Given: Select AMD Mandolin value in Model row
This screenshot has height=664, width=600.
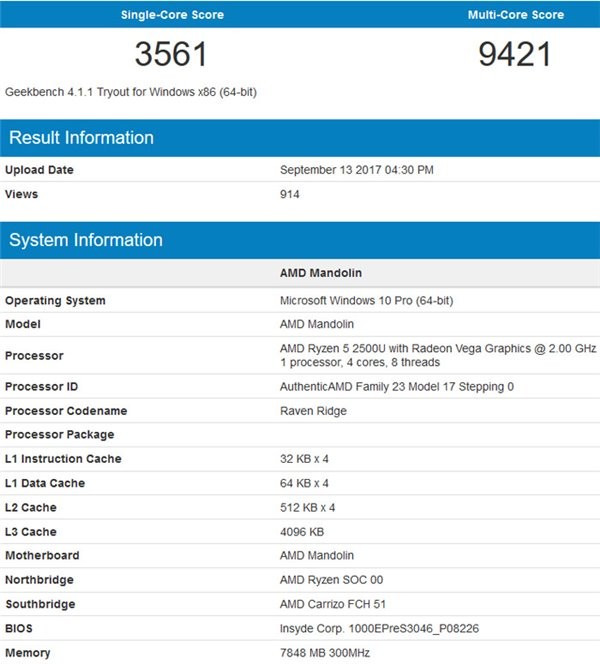Looking at the screenshot, I should (x=317, y=324).
